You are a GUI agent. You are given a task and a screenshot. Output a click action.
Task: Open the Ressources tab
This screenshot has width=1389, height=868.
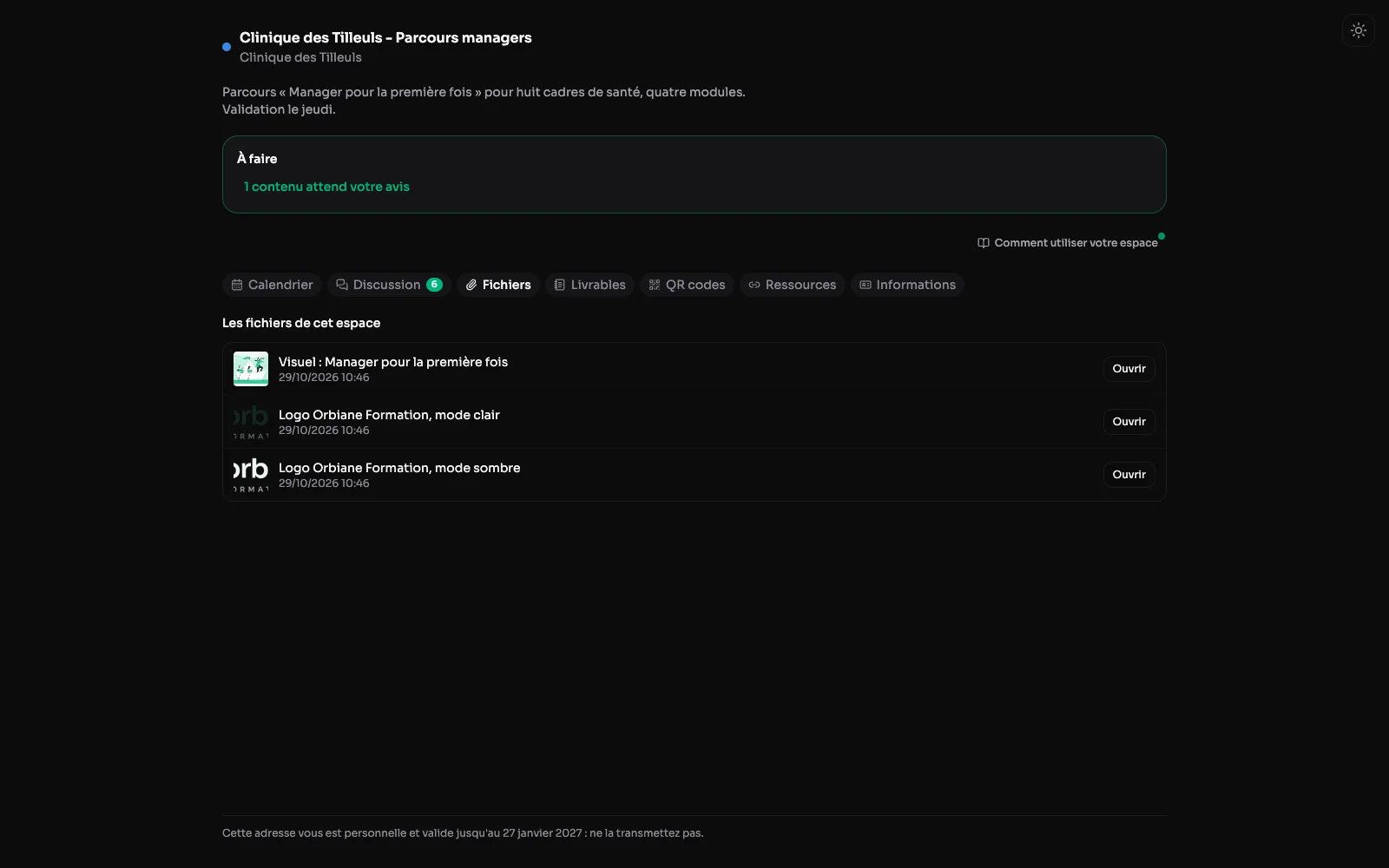pyautogui.click(x=792, y=285)
